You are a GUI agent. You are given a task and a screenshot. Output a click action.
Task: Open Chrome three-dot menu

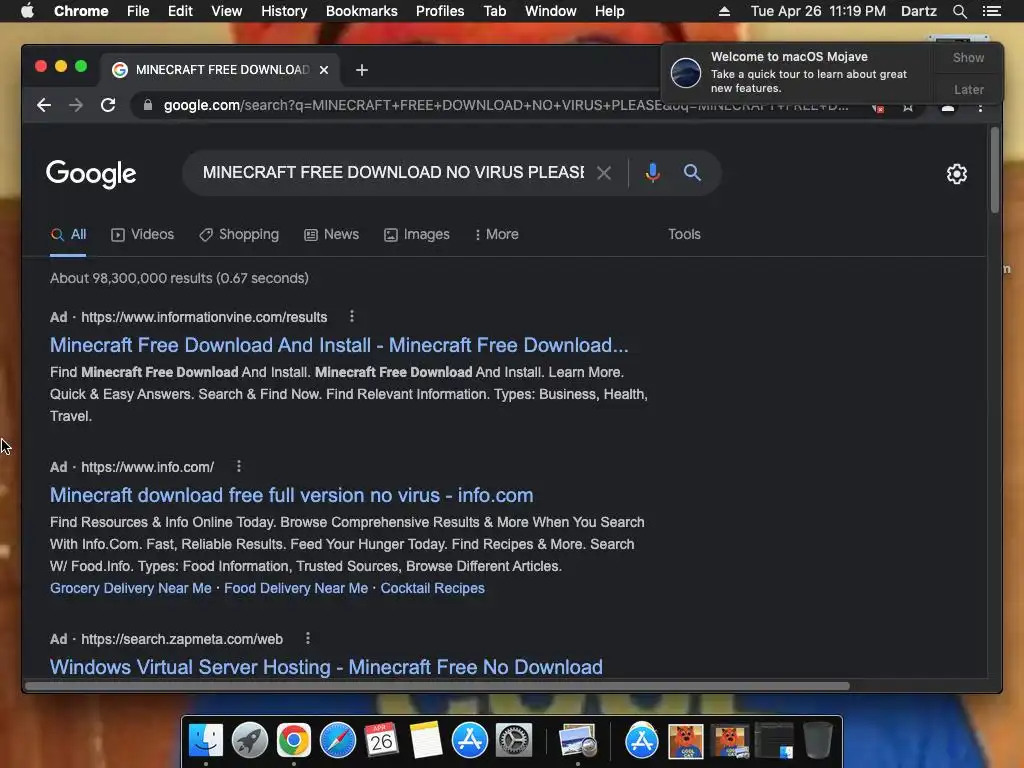980,106
